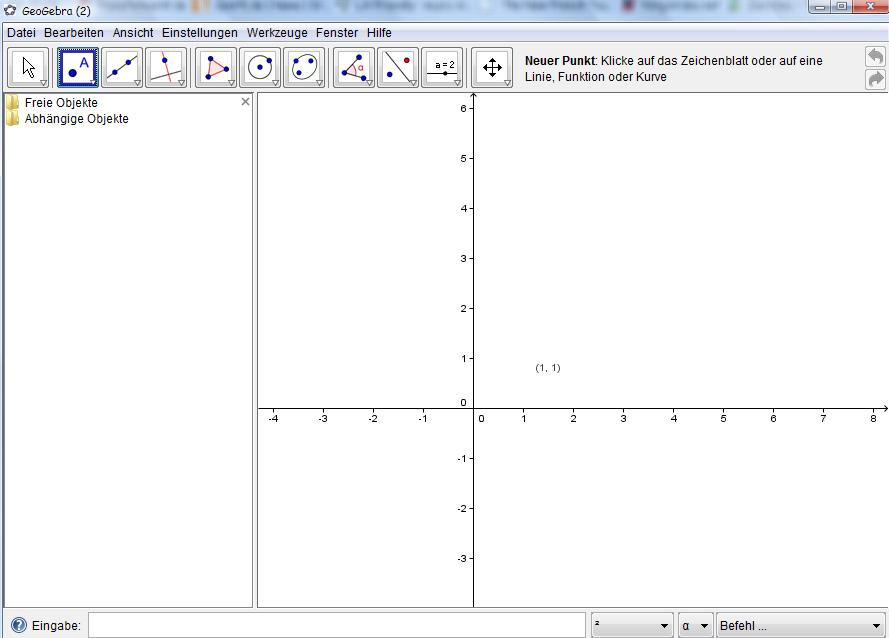Viewport: 889px width, 638px height.
Task: Select the Line through two points tool
Action: (121, 68)
